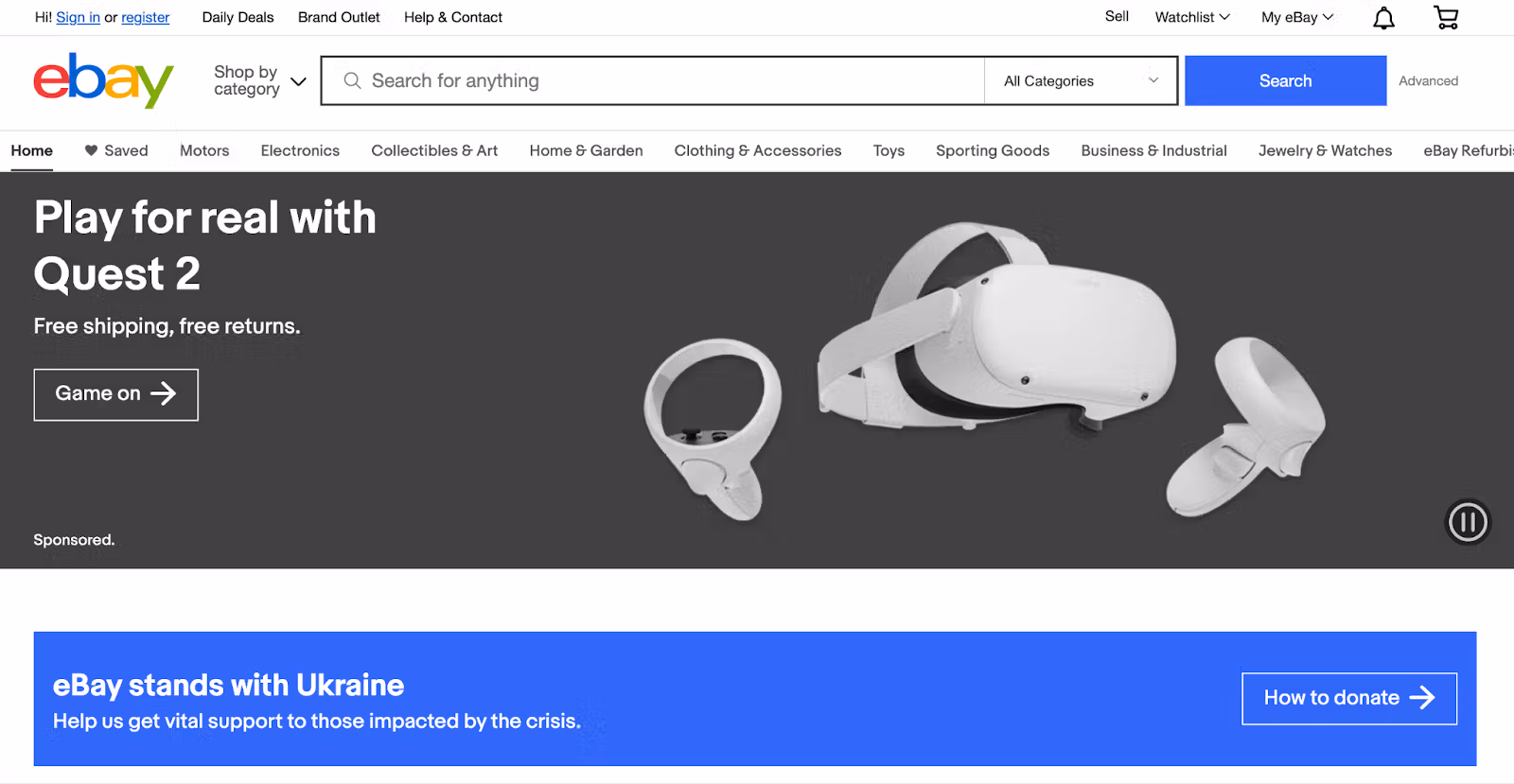Click the Sell link
This screenshot has height=784, width=1514.
1117,16
